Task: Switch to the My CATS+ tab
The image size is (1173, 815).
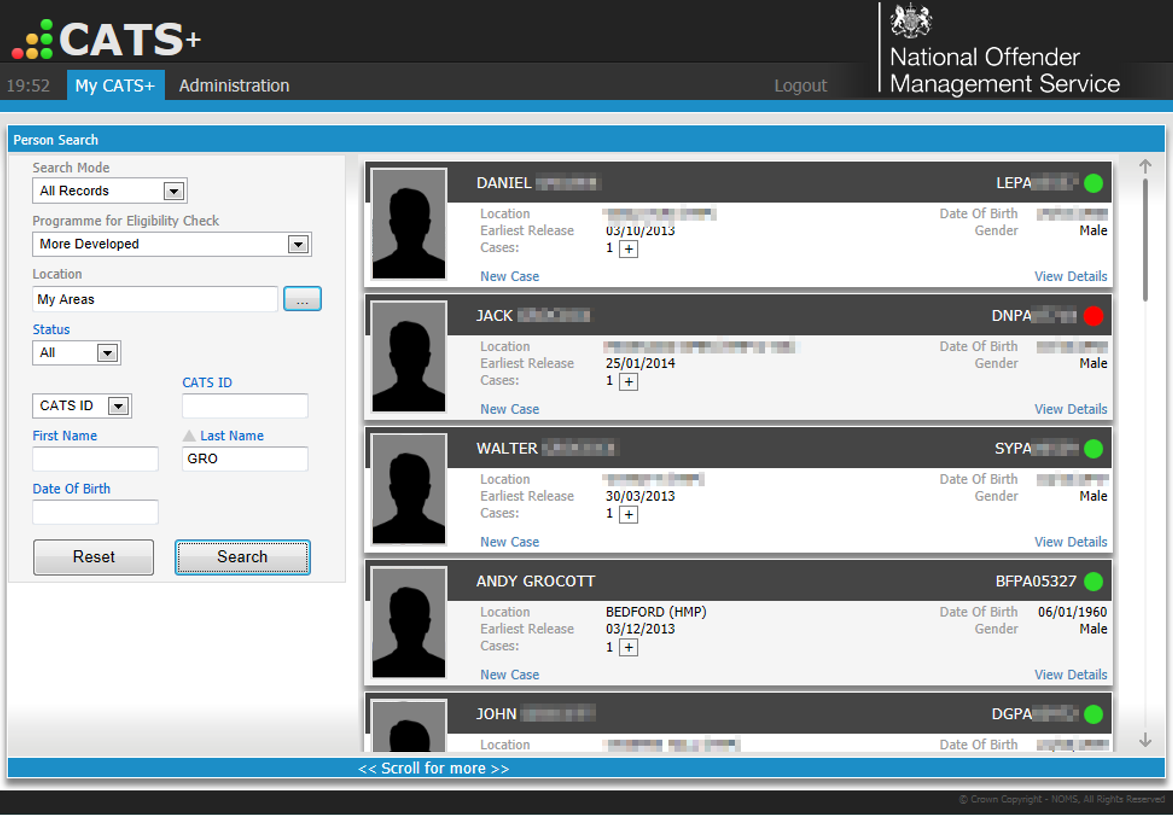Action: tap(115, 85)
